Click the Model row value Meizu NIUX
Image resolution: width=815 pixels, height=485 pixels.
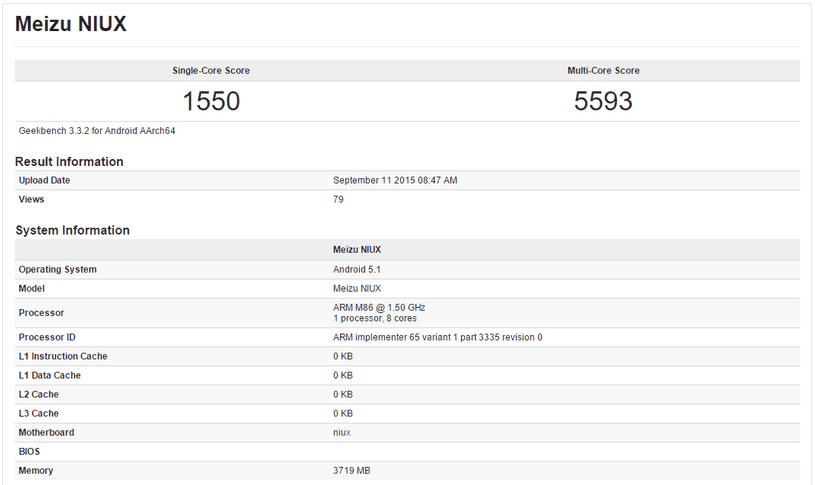click(x=357, y=289)
